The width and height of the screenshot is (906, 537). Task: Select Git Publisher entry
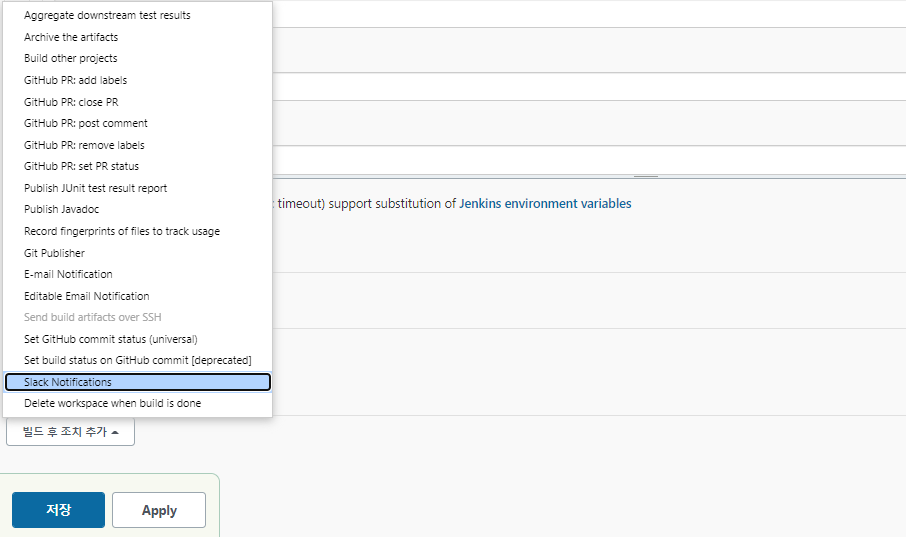(x=138, y=253)
